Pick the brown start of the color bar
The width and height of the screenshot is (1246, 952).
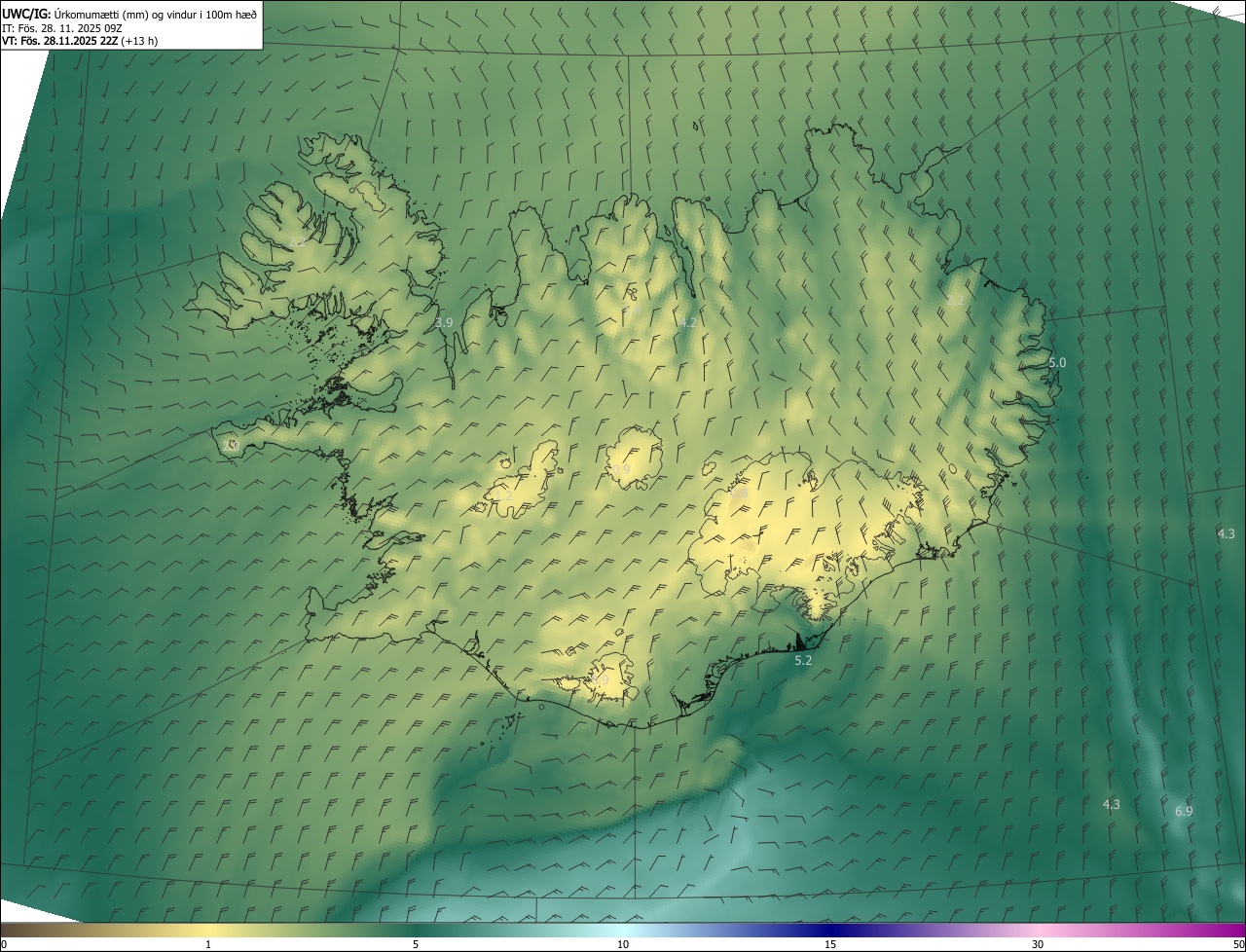(14, 931)
